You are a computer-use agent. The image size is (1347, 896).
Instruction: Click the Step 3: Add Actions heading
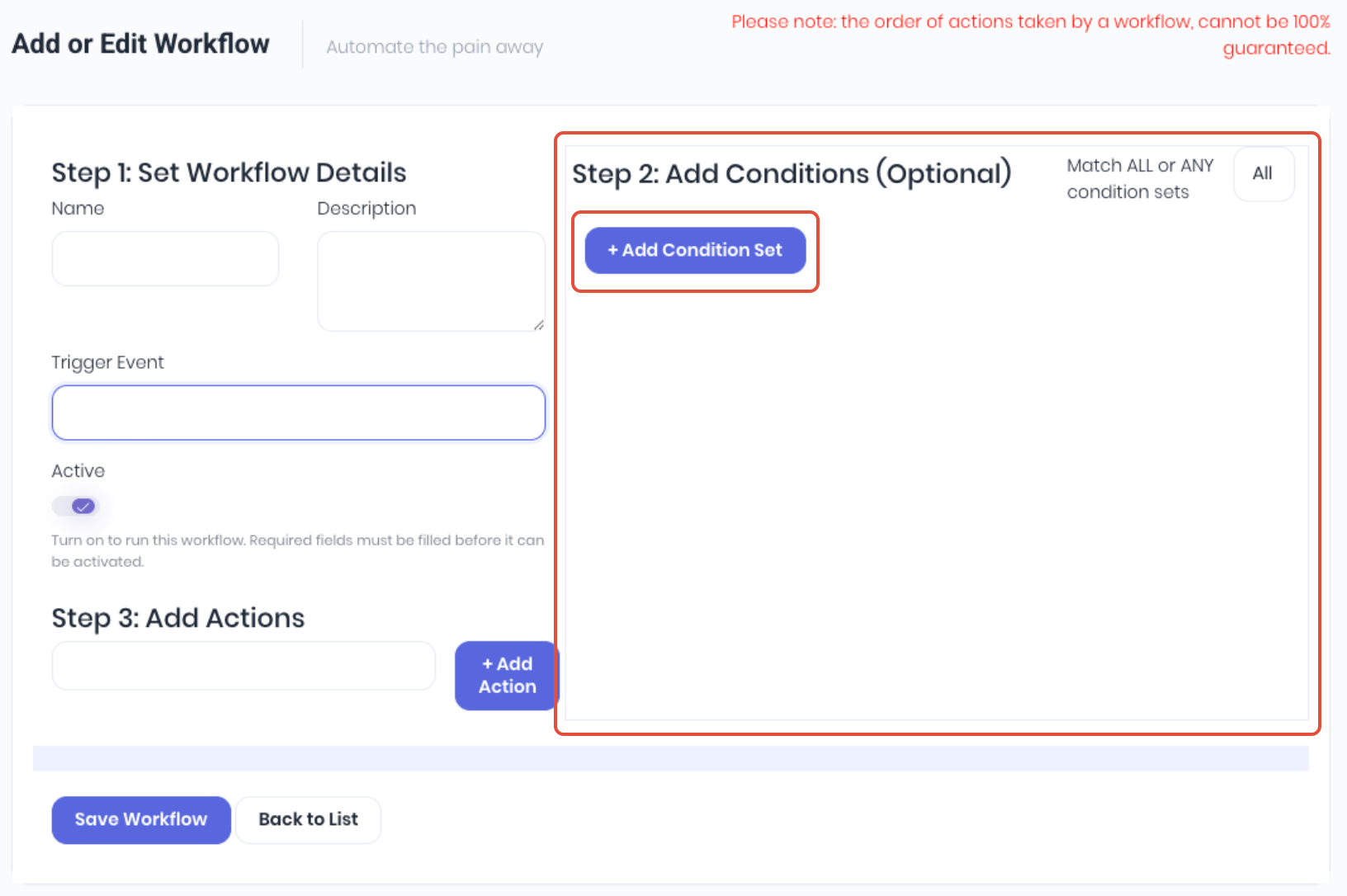click(x=178, y=617)
